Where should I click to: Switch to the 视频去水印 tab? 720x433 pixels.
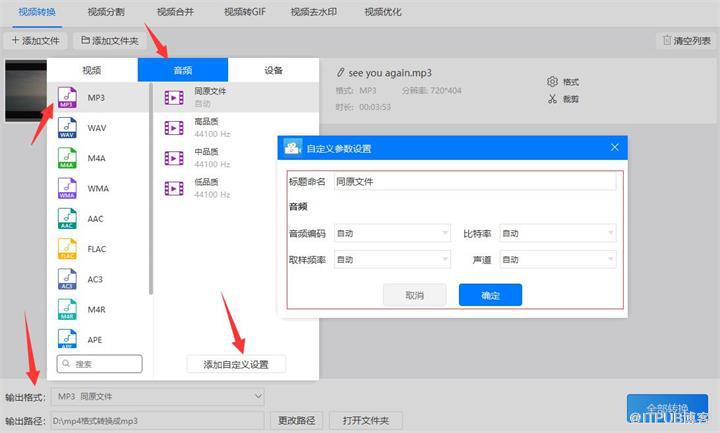coord(314,12)
